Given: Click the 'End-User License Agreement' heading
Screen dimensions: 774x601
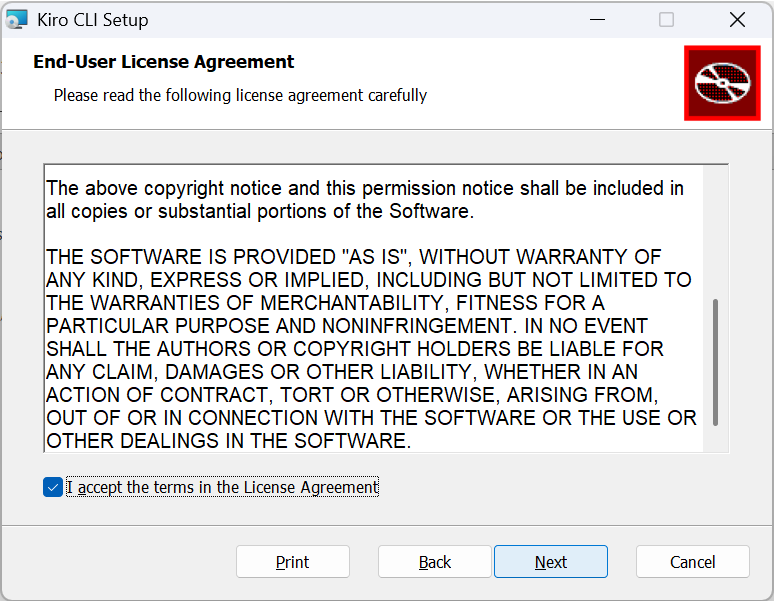Looking at the screenshot, I should pyautogui.click(x=163, y=62).
